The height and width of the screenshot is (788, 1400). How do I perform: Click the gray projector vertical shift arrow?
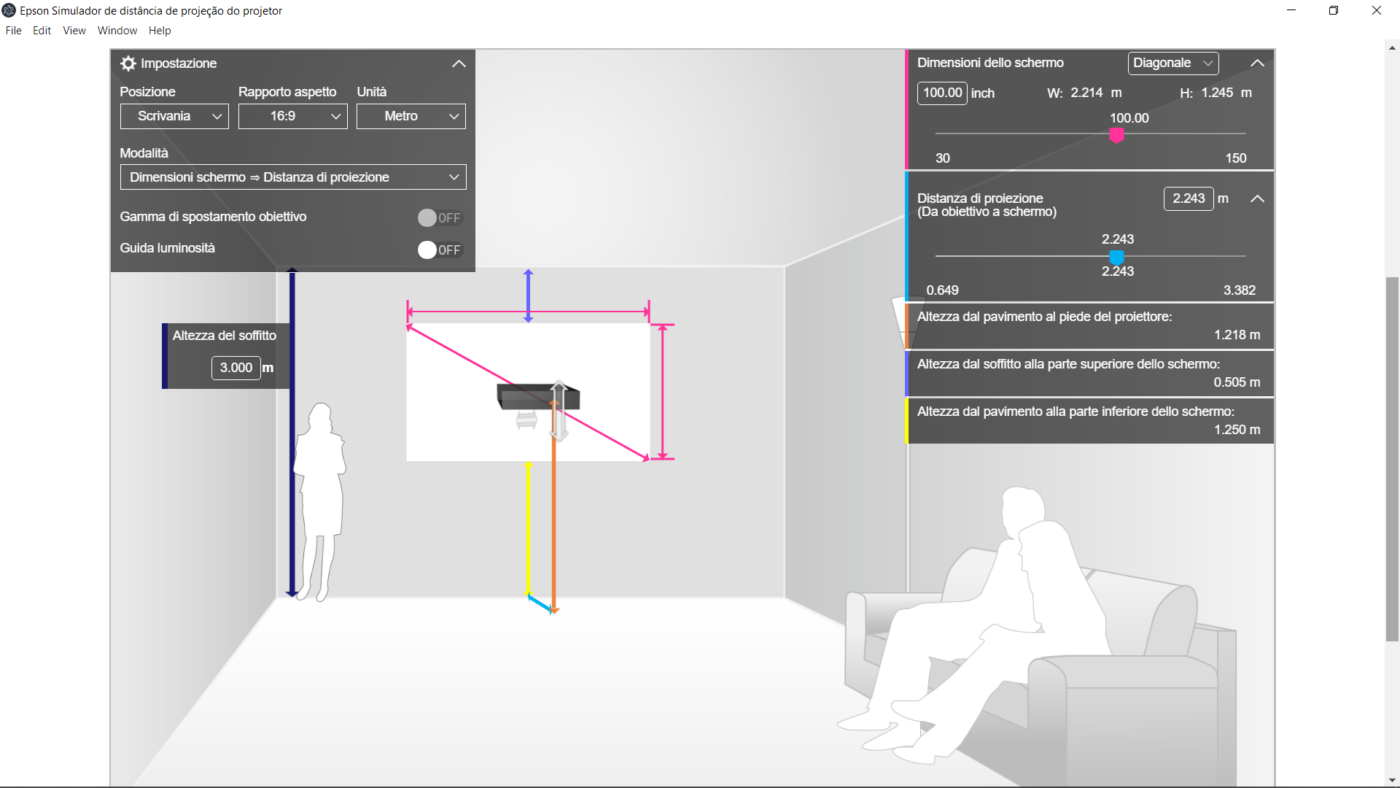coord(560,411)
